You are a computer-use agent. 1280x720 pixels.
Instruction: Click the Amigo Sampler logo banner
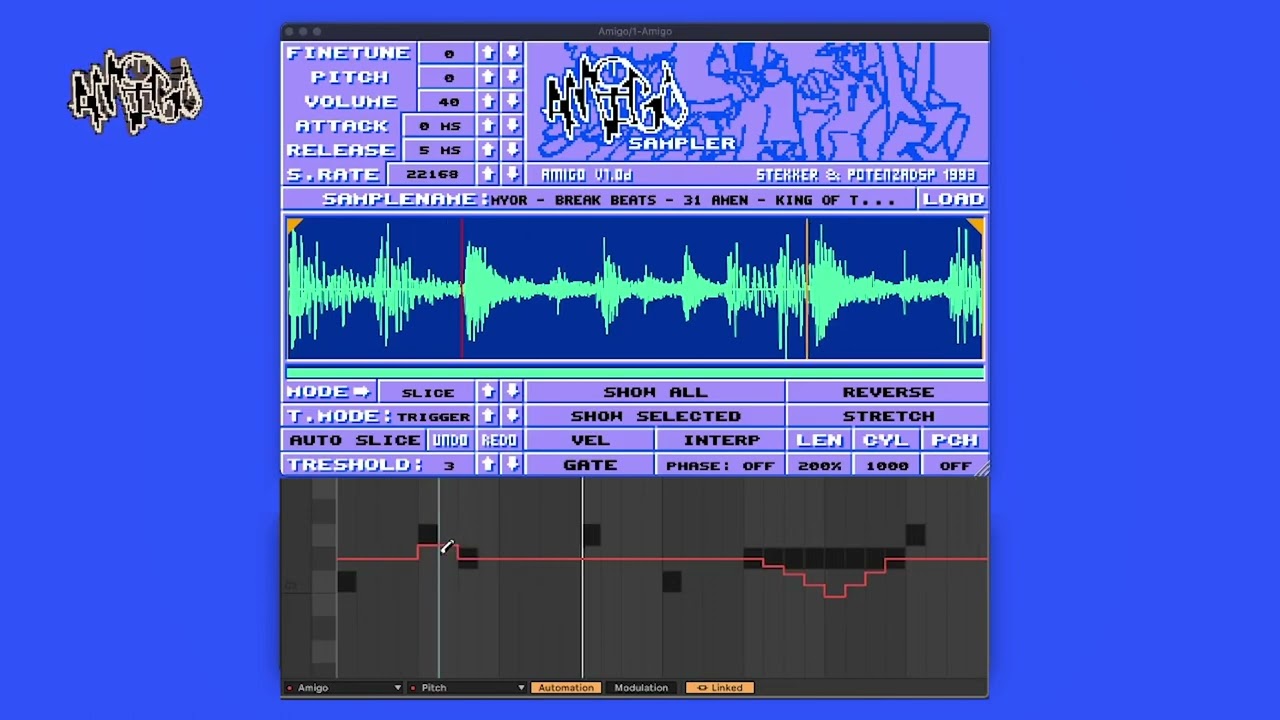coord(757,102)
